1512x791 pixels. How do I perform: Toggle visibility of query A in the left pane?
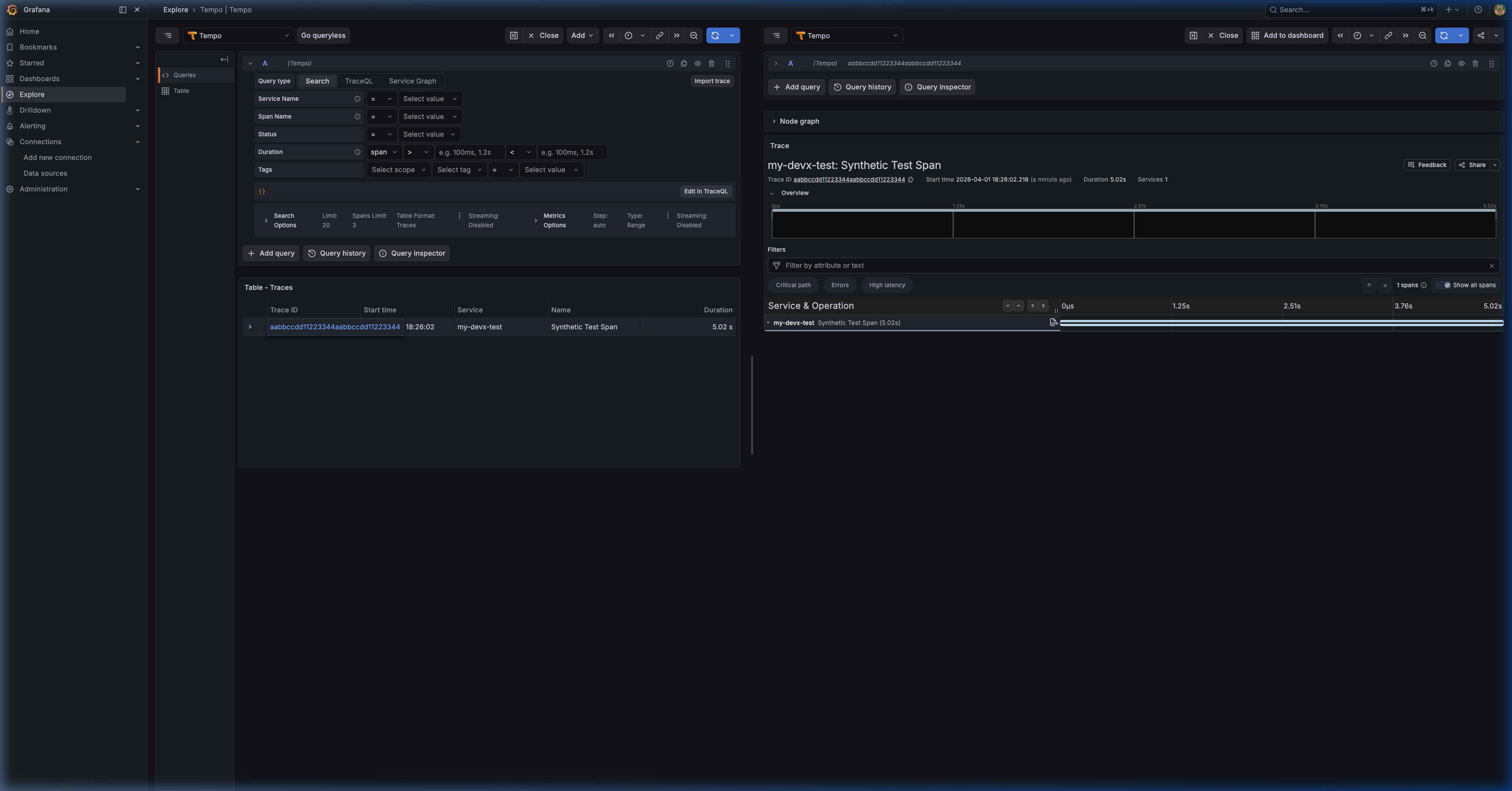coord(697,63)
